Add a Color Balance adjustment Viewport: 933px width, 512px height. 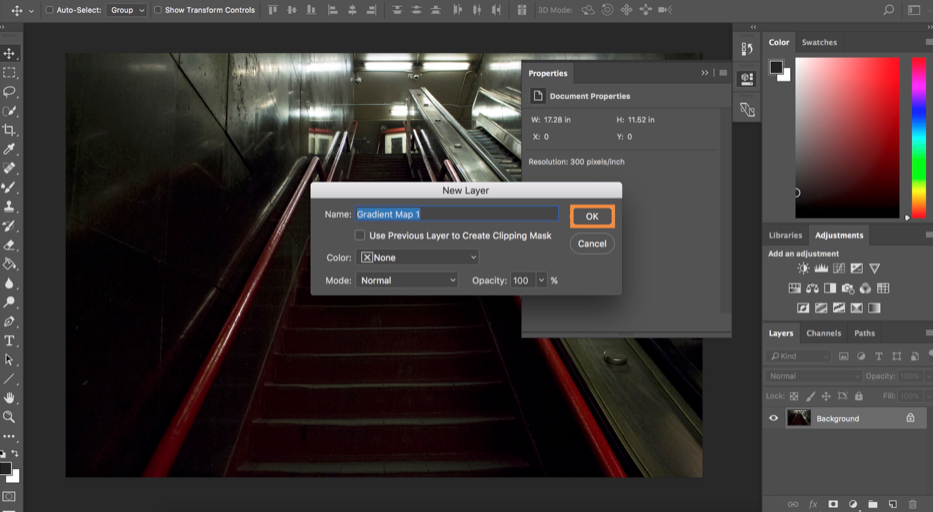tap(812, 288)
